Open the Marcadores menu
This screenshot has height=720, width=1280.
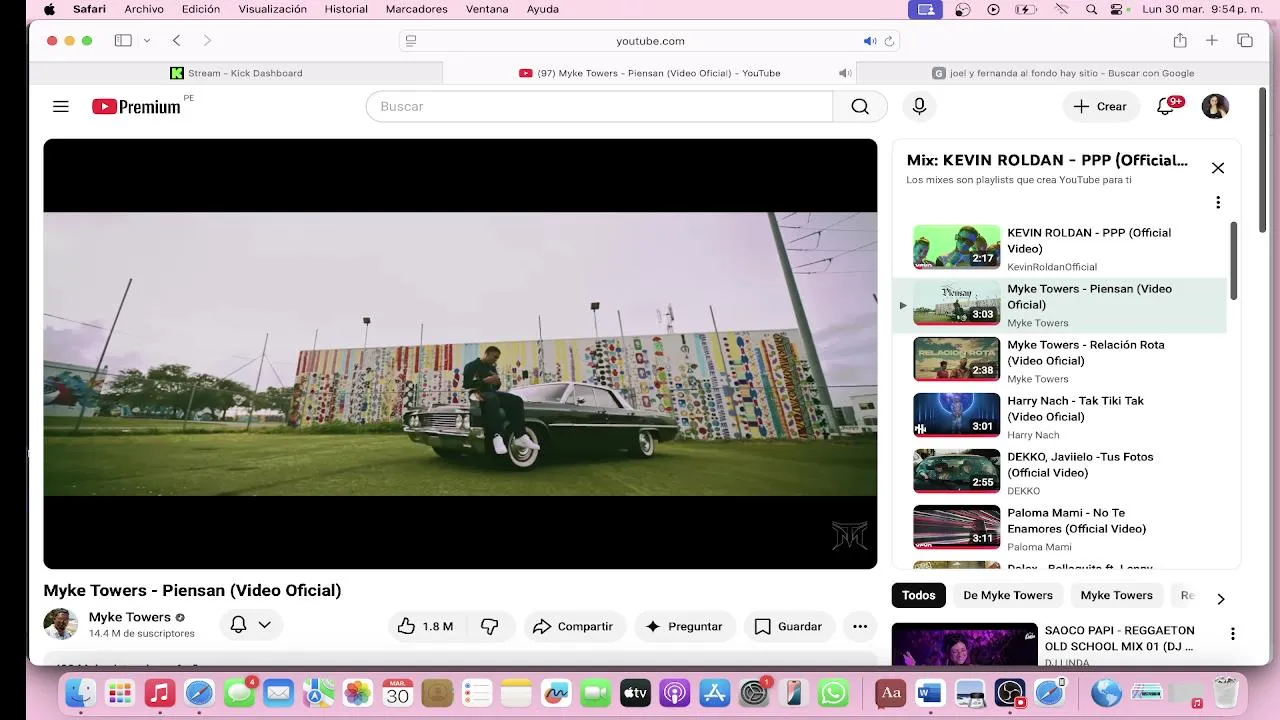coord(416,9)
